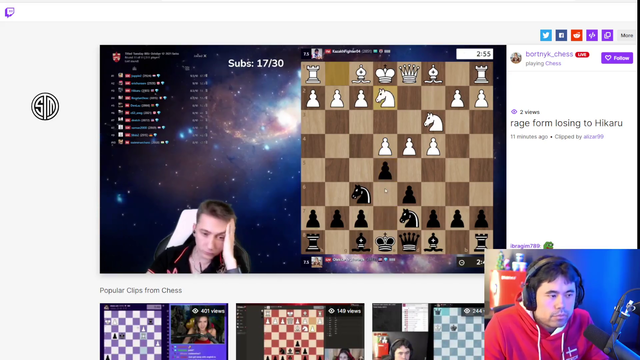Open clipper alizar99's profile link
This screenshot has width=640, height=360.
[x=593, y=137]
